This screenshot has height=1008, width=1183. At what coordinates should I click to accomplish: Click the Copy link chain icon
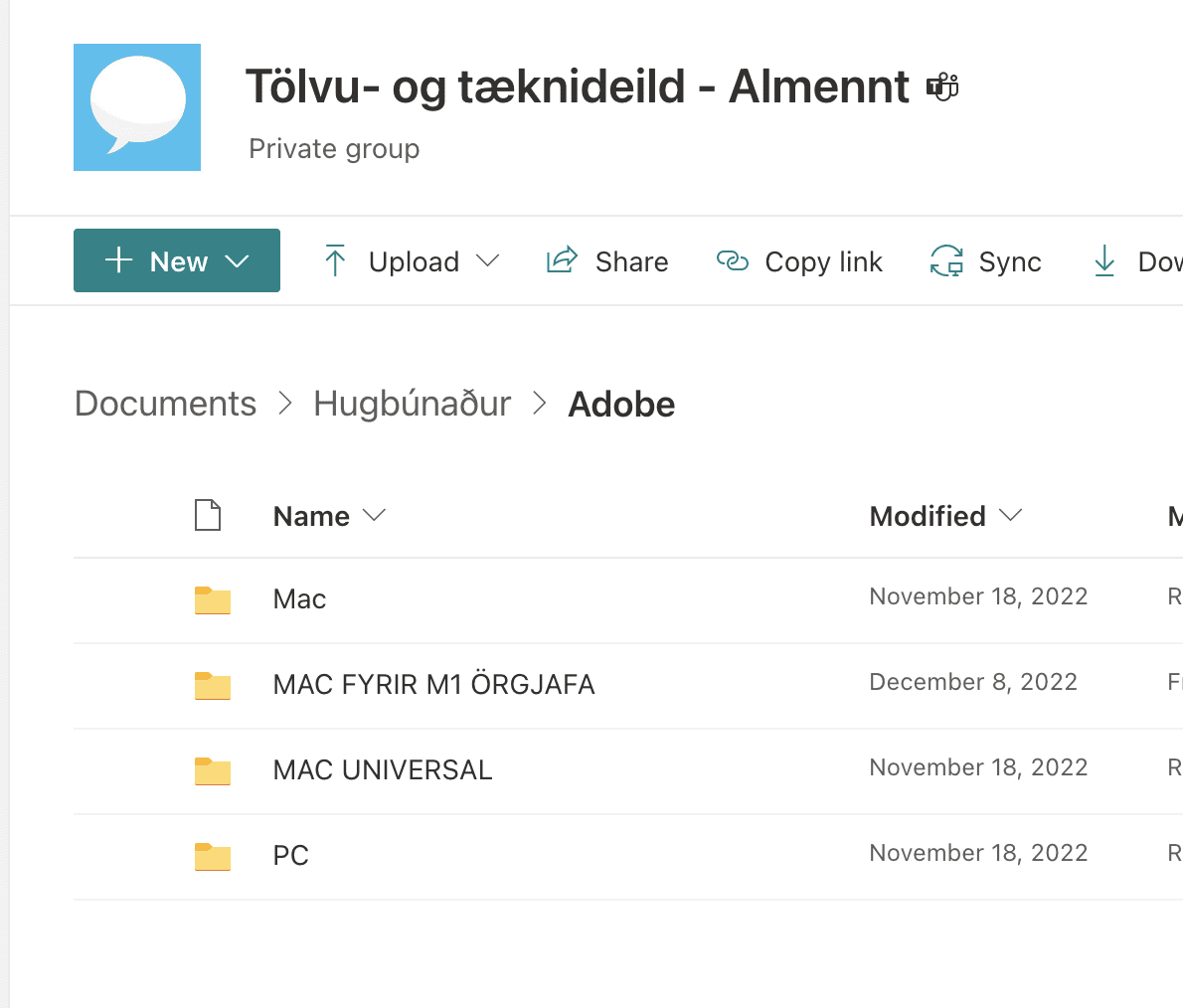tap(733, 261)
